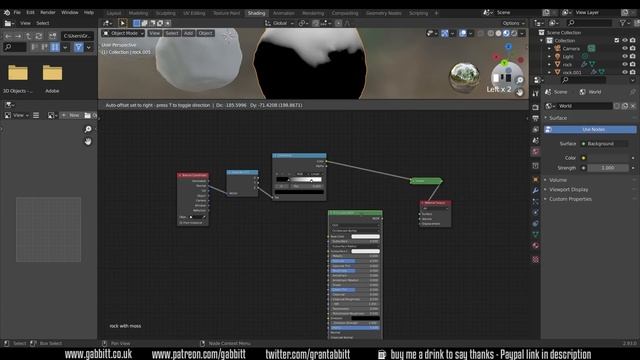Open the Object properties tab

click(x=536, y=180)
